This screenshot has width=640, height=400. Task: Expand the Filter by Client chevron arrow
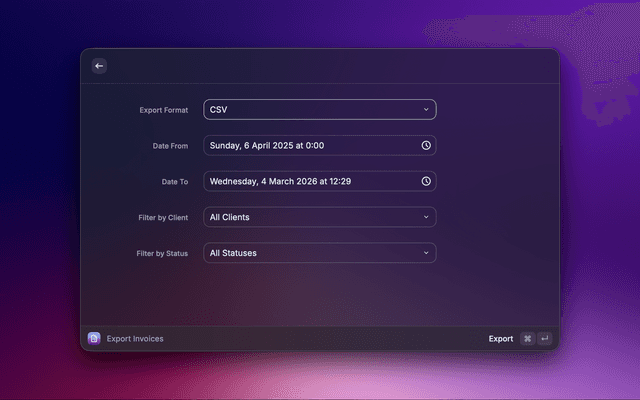426,217
